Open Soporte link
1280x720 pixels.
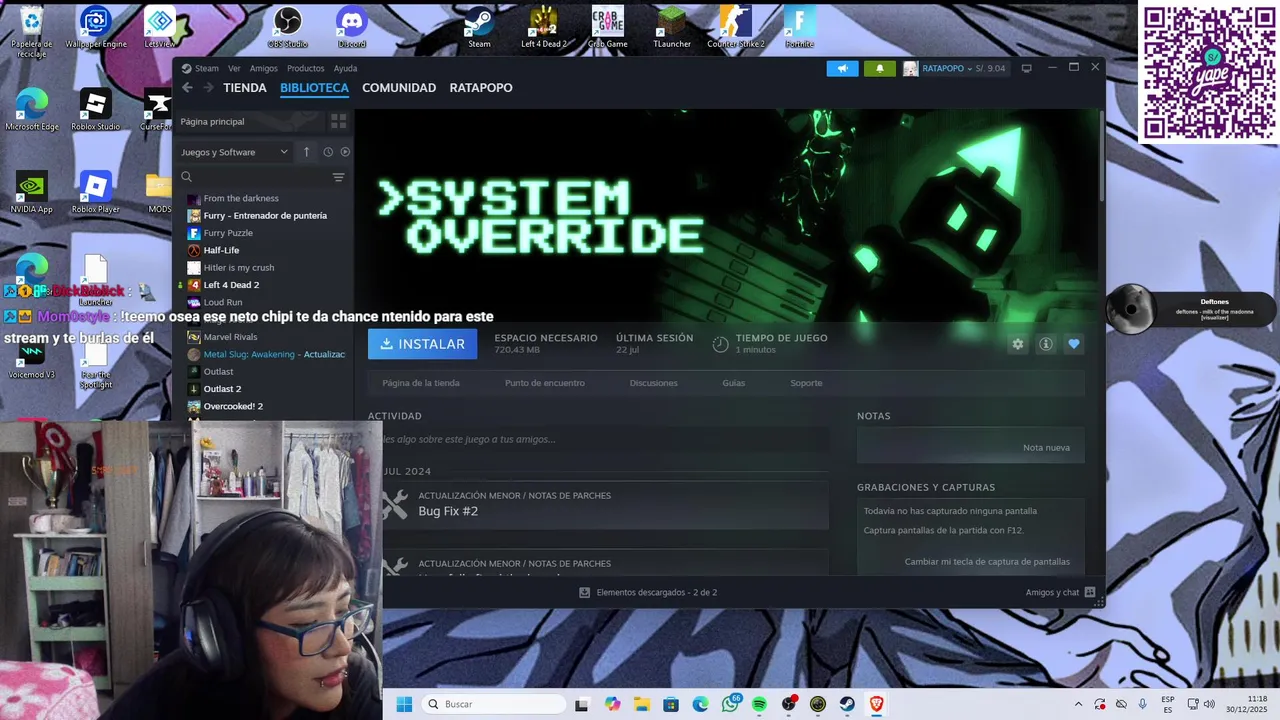(806, 383)
